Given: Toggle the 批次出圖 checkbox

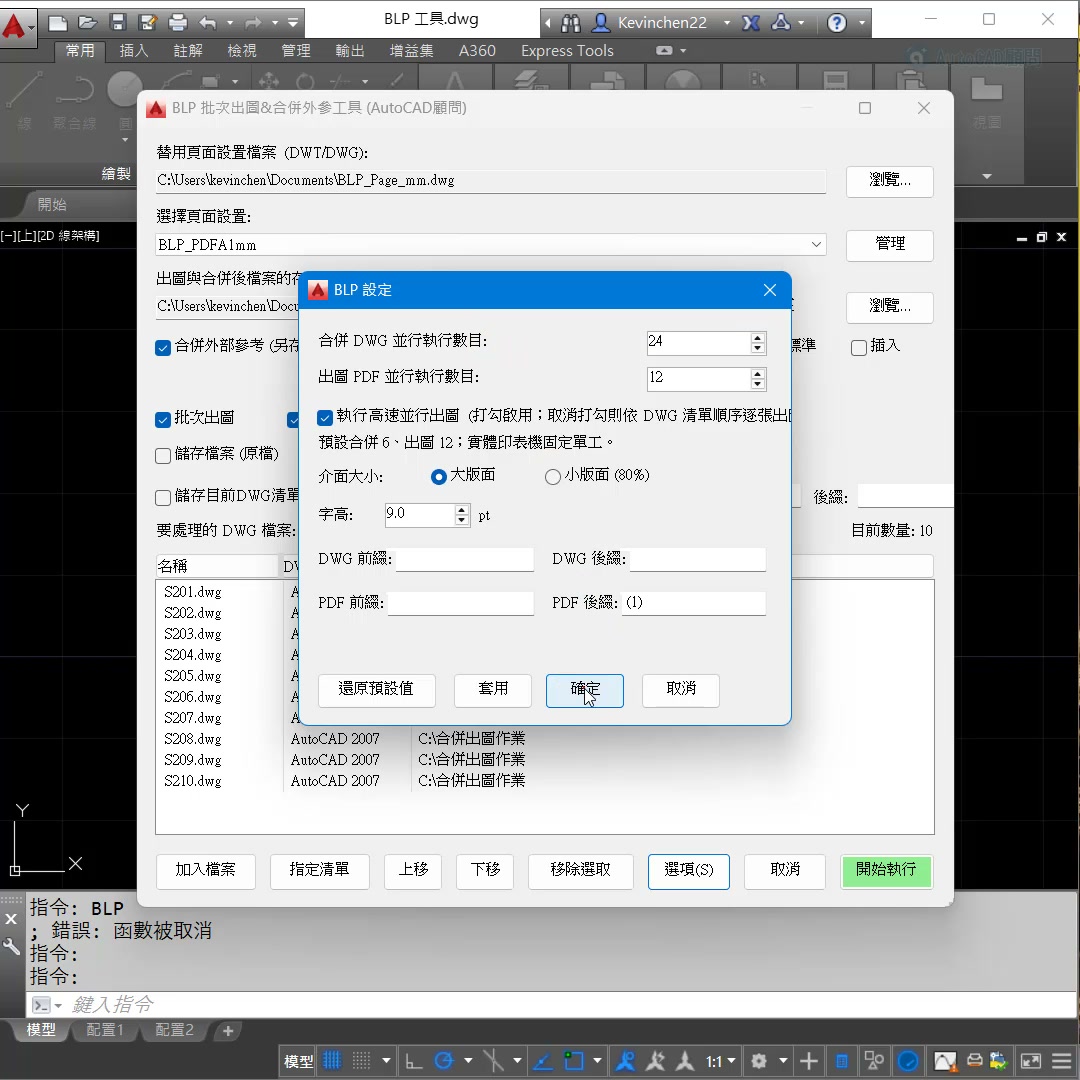Looking at the screenshot, I should [163, 419].
